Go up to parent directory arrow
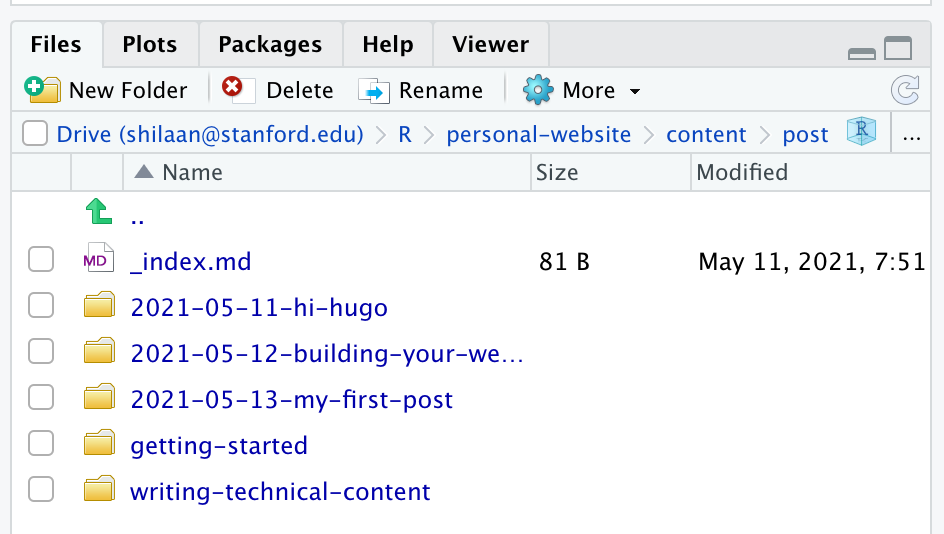The height and width of the screenshot is (534, 944). click(98, 213)
